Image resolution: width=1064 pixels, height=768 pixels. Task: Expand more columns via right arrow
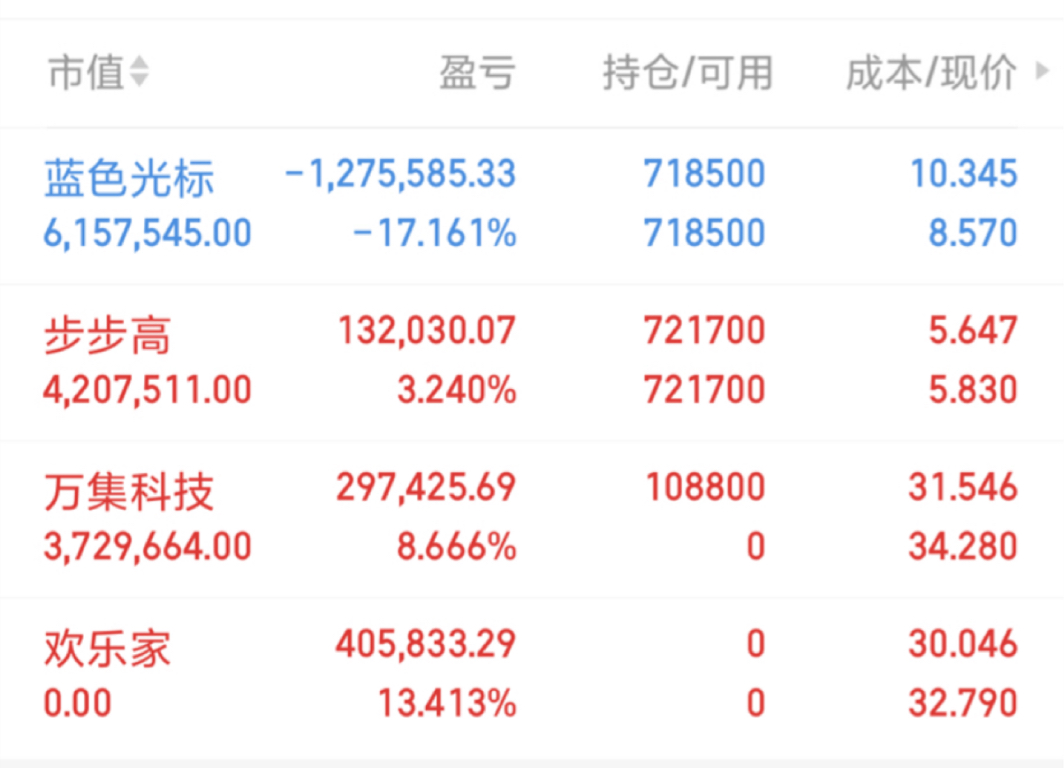(x=1042, y=71)
